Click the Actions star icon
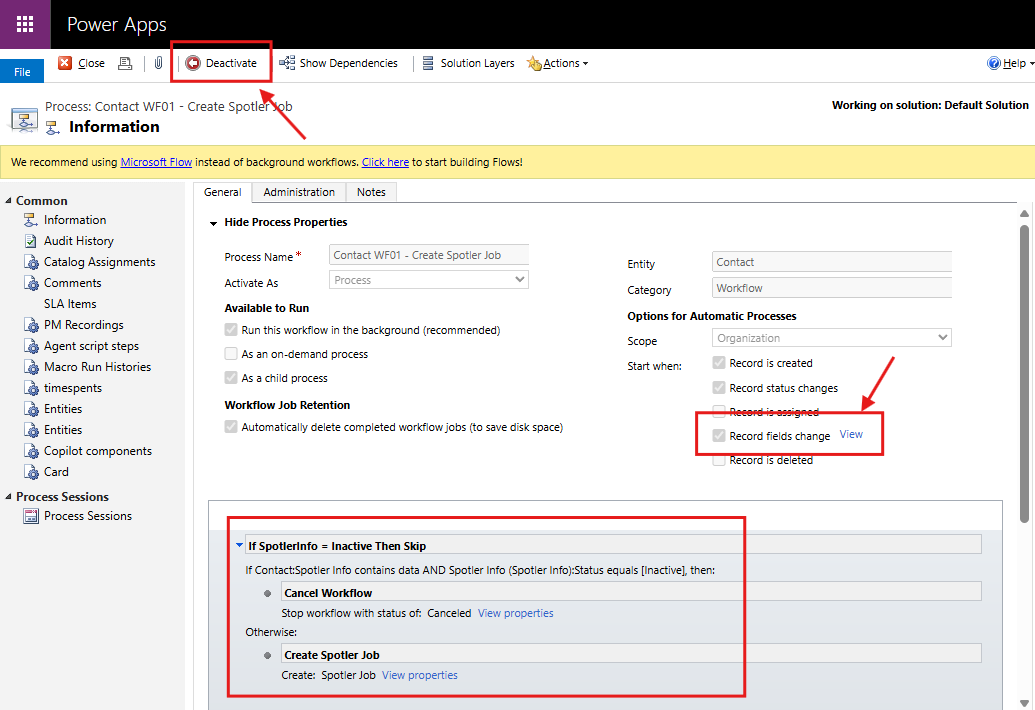 tap(534, 63)
